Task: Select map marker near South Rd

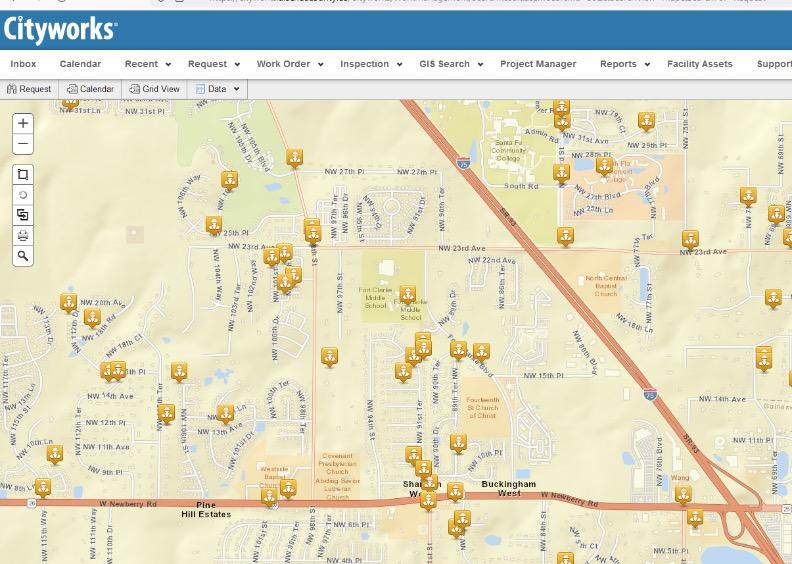Action: click(561, 173)
